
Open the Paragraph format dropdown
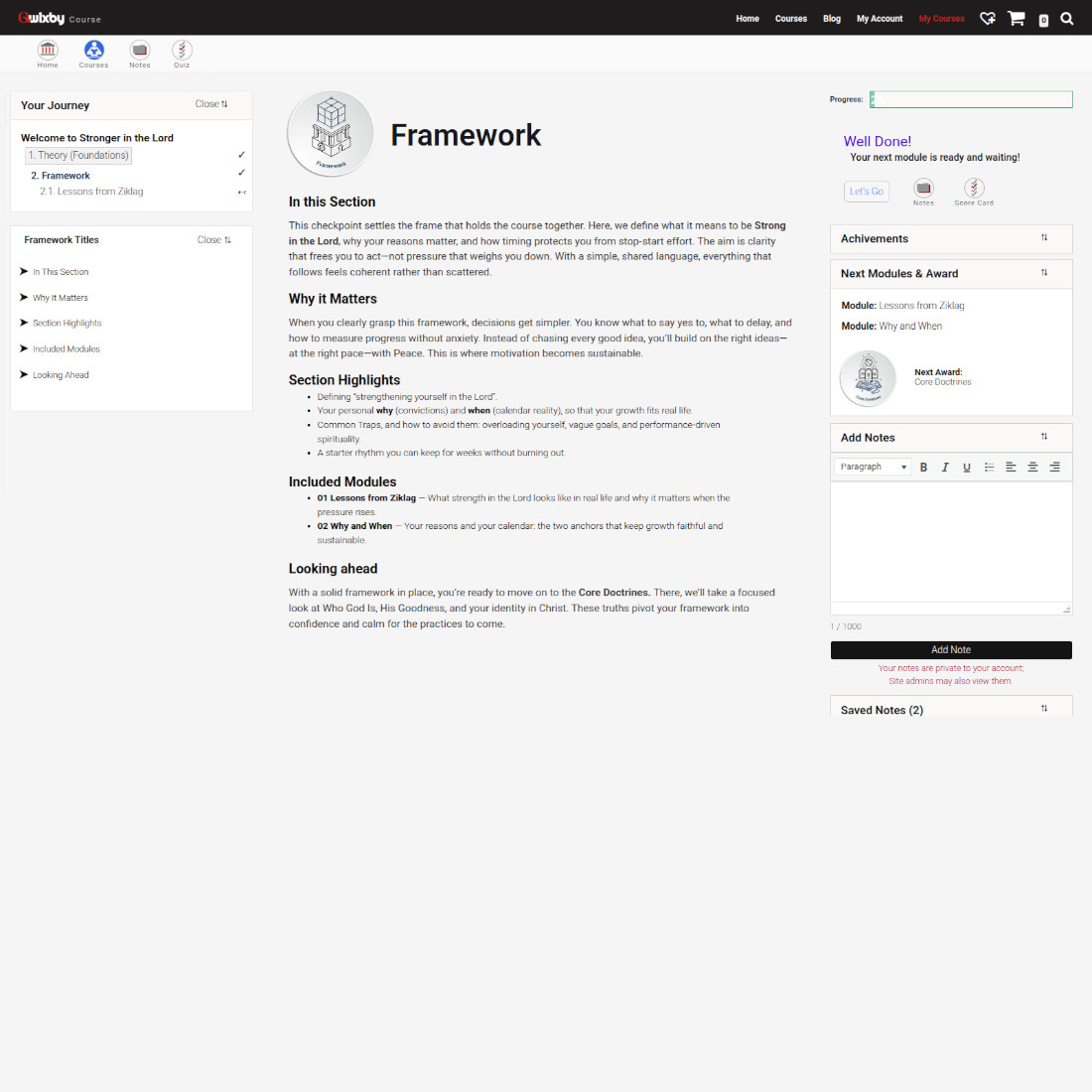873,467
